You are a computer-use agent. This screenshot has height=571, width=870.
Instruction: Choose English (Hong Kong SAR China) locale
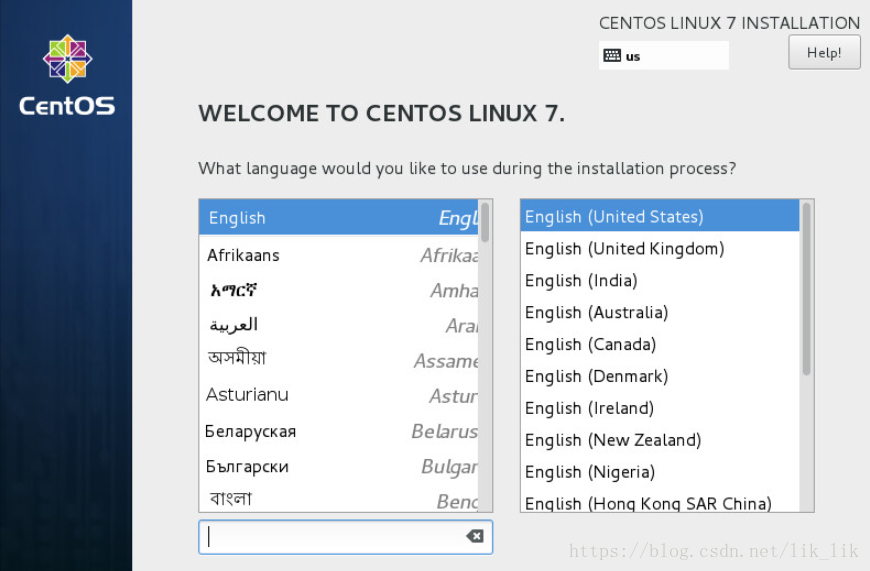[660, 501]
